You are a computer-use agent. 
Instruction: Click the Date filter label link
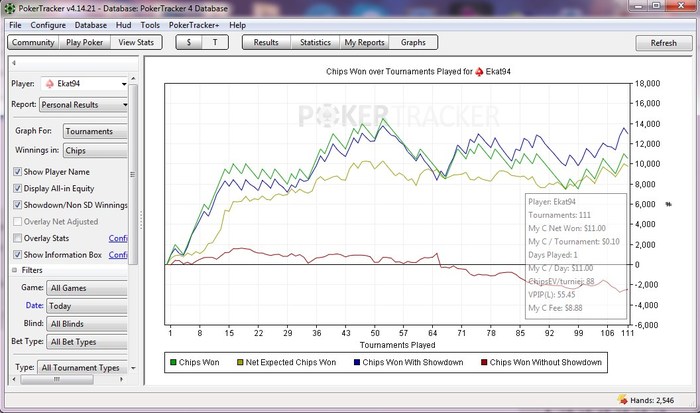coord(34,305)
